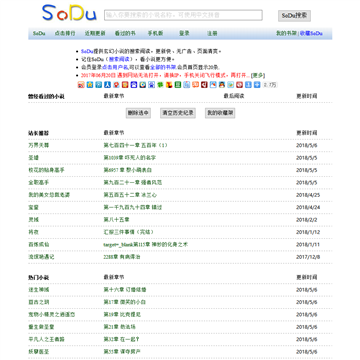This screenshot has width=360, height=360.
Task: Open hot novel chapter 第32章 在一起？
Action: point(121,339)
